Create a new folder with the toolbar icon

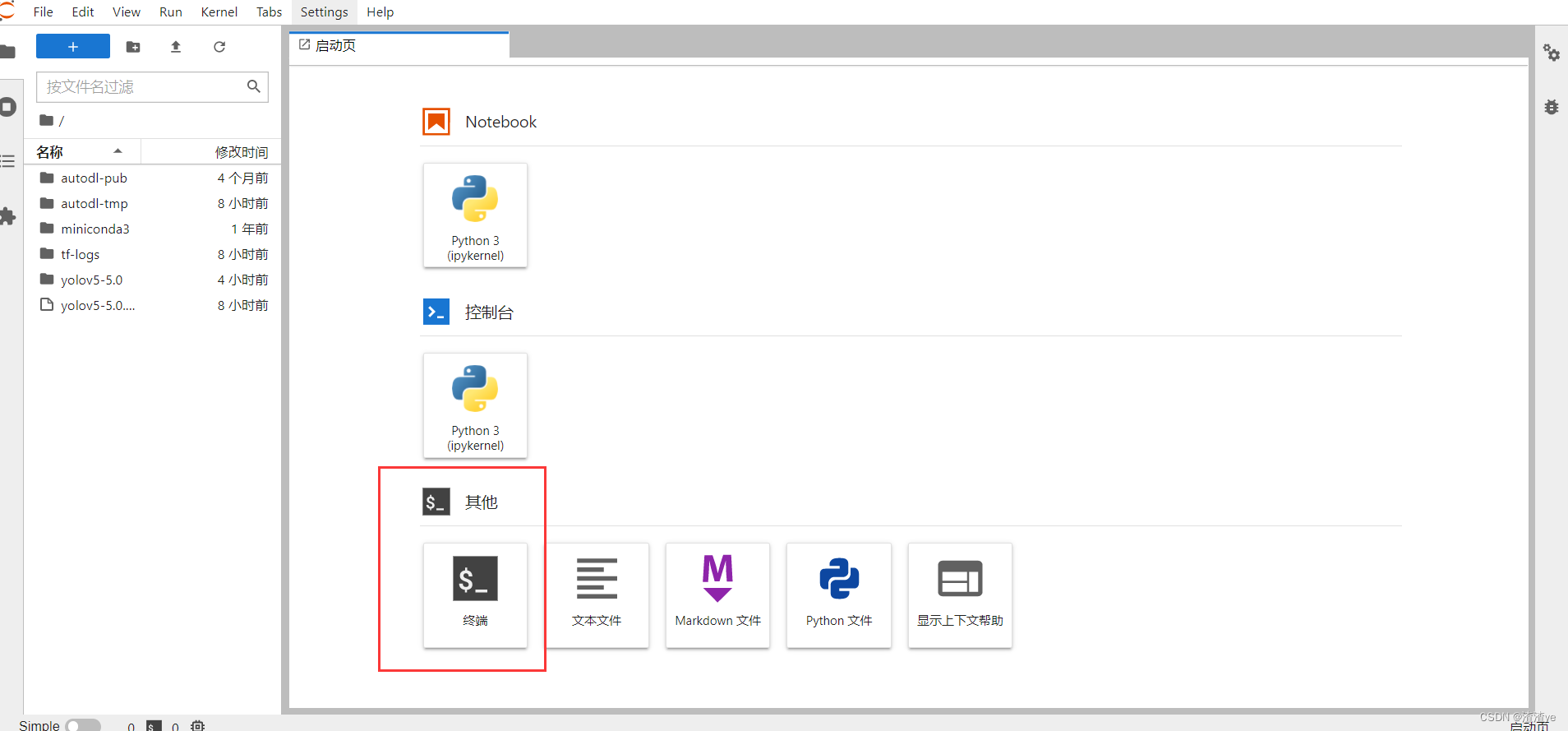pos(133,47)
